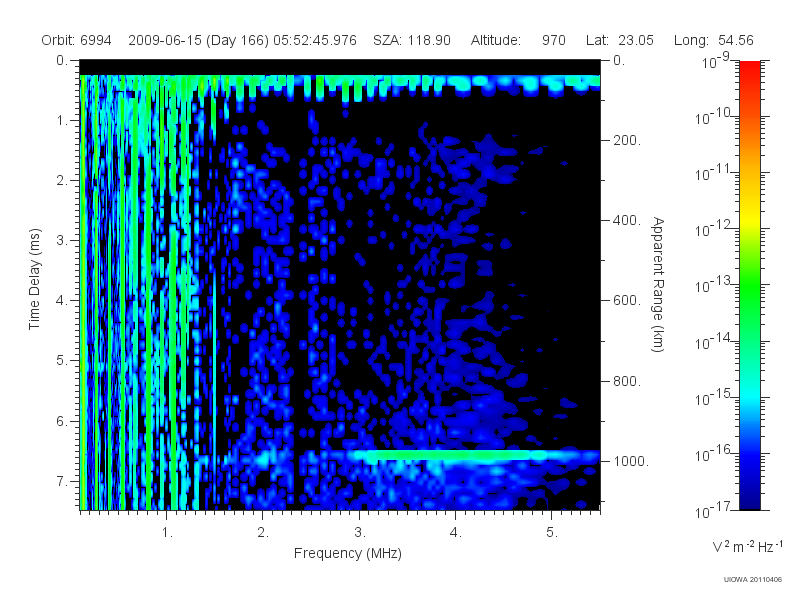
Task: Click the frequency tick label '1.'
Action: [167, 532]
